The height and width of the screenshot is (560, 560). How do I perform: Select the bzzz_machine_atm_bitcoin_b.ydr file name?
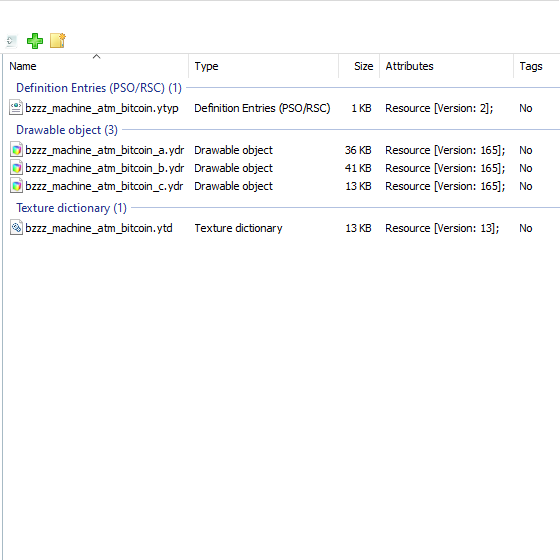(x=105, y=168)
